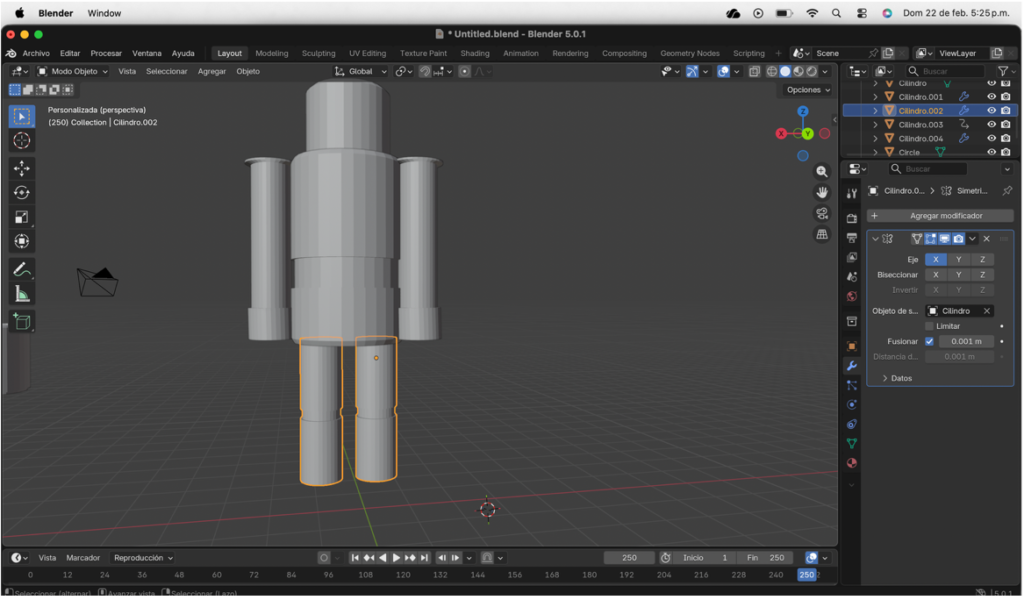Click the zoom magnifier icon in viewport

pyautogui.click(x=822, y=172)
